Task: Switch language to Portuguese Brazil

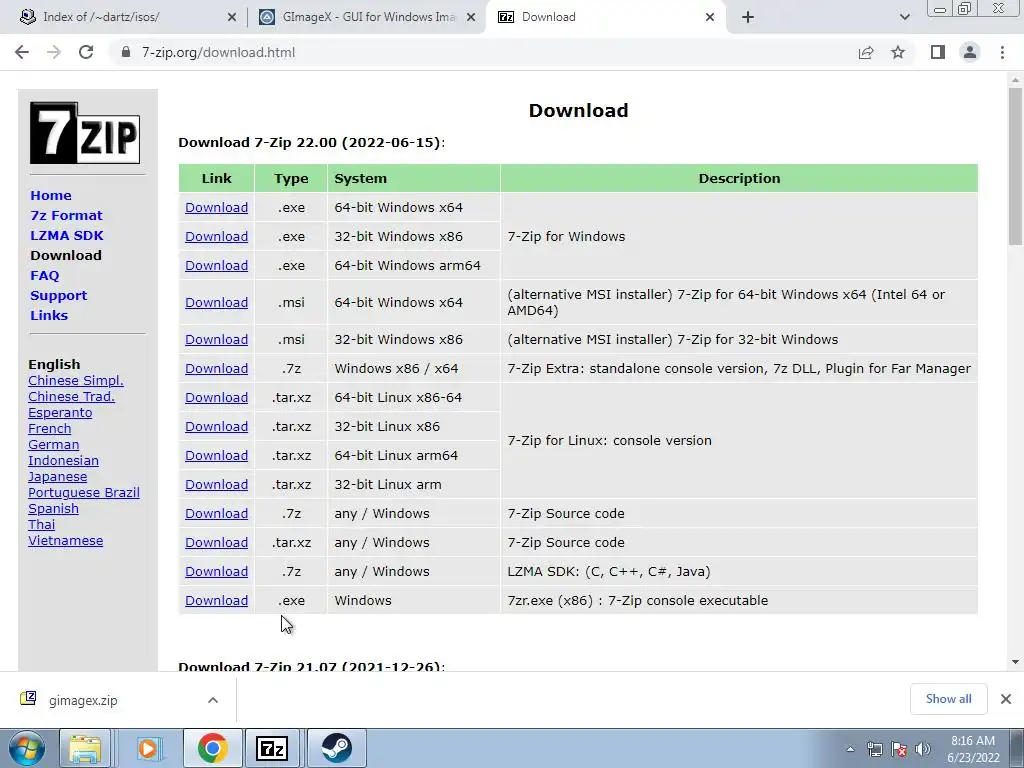Action: coord(84,492)
